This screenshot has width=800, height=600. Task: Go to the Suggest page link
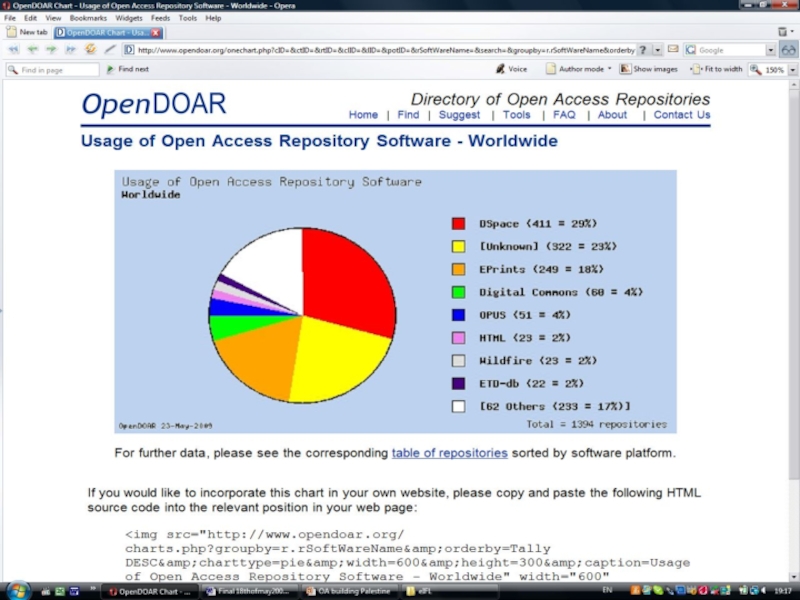[x=459, y=115]
